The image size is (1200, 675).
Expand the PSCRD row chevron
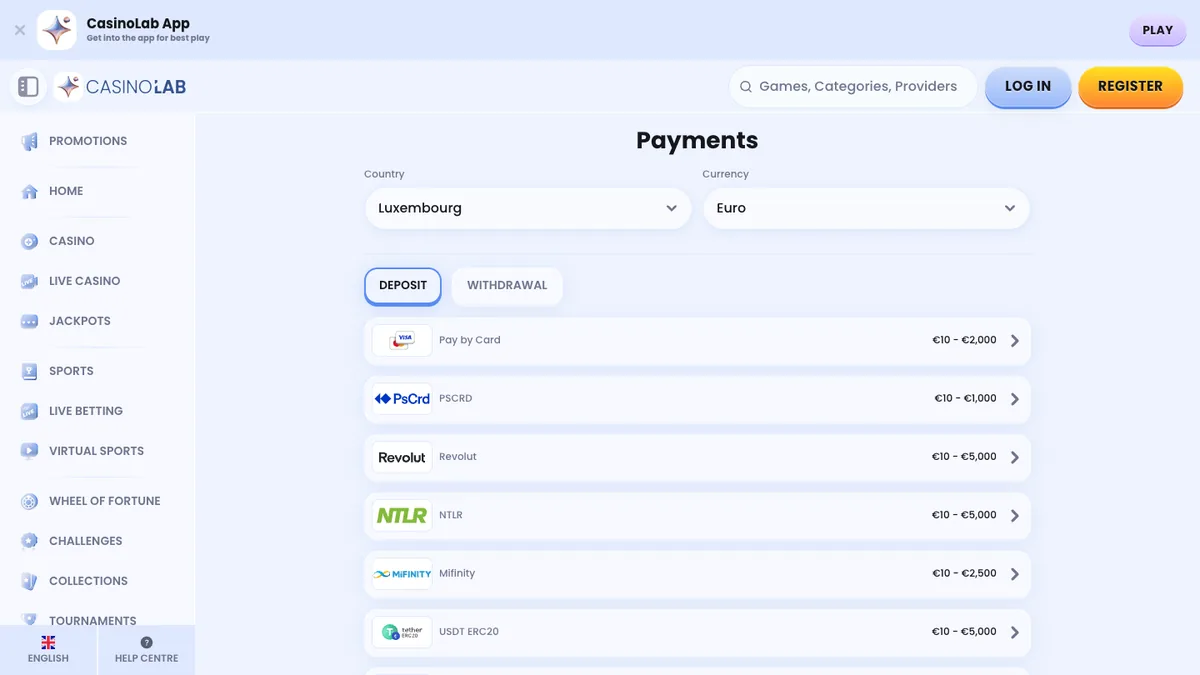(x=1015, y=399)
